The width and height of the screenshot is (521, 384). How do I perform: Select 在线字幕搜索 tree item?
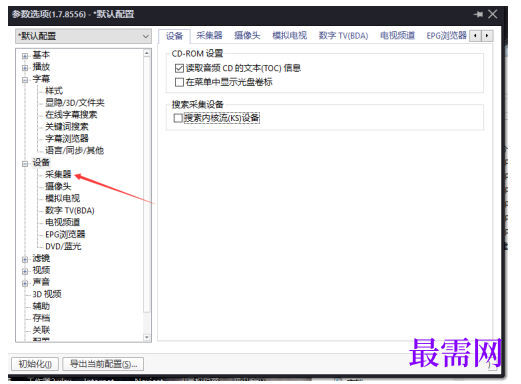tap(71, 115)
